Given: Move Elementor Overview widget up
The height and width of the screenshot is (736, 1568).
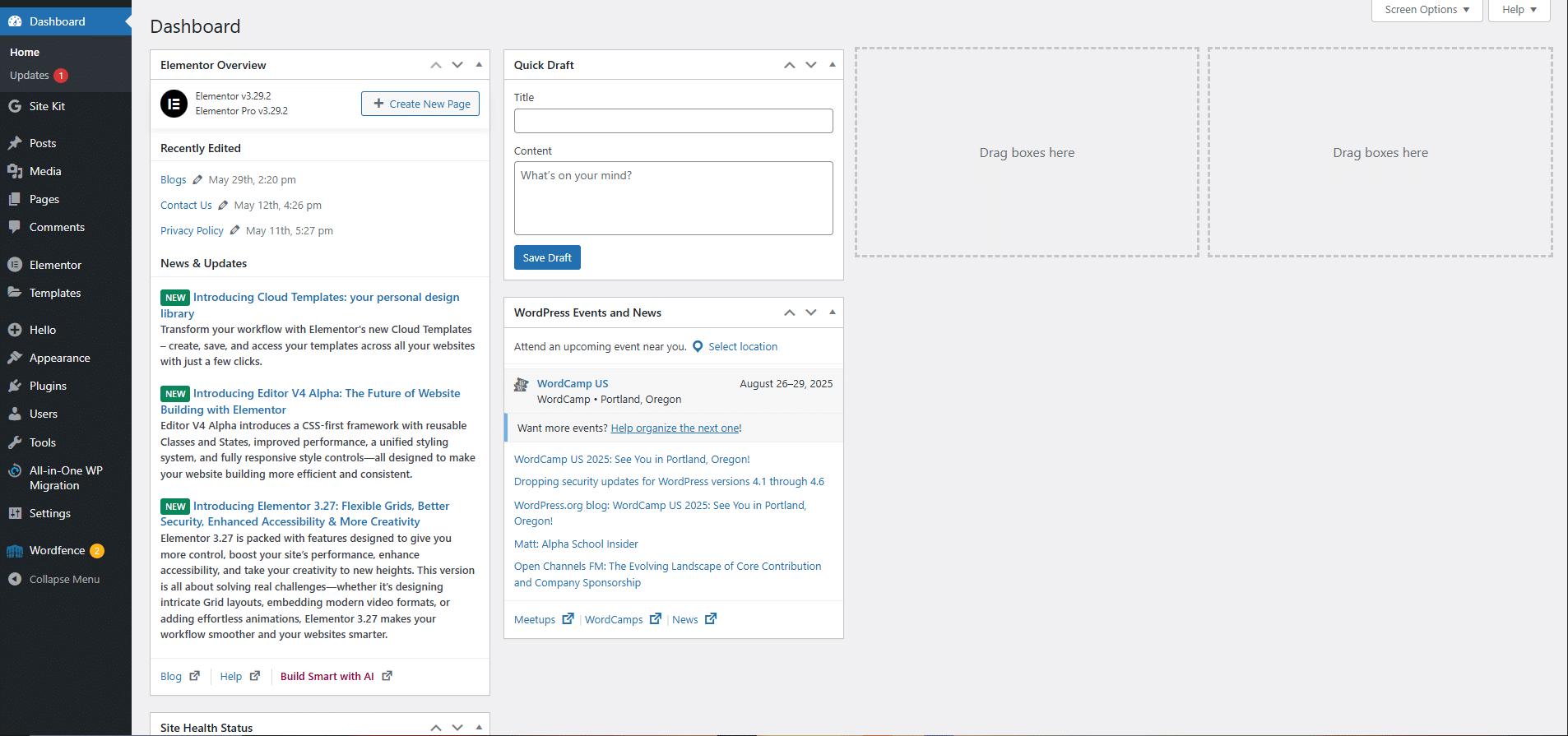Looking at the screenshot, I should pyautogui.click(x=436, y=65).
